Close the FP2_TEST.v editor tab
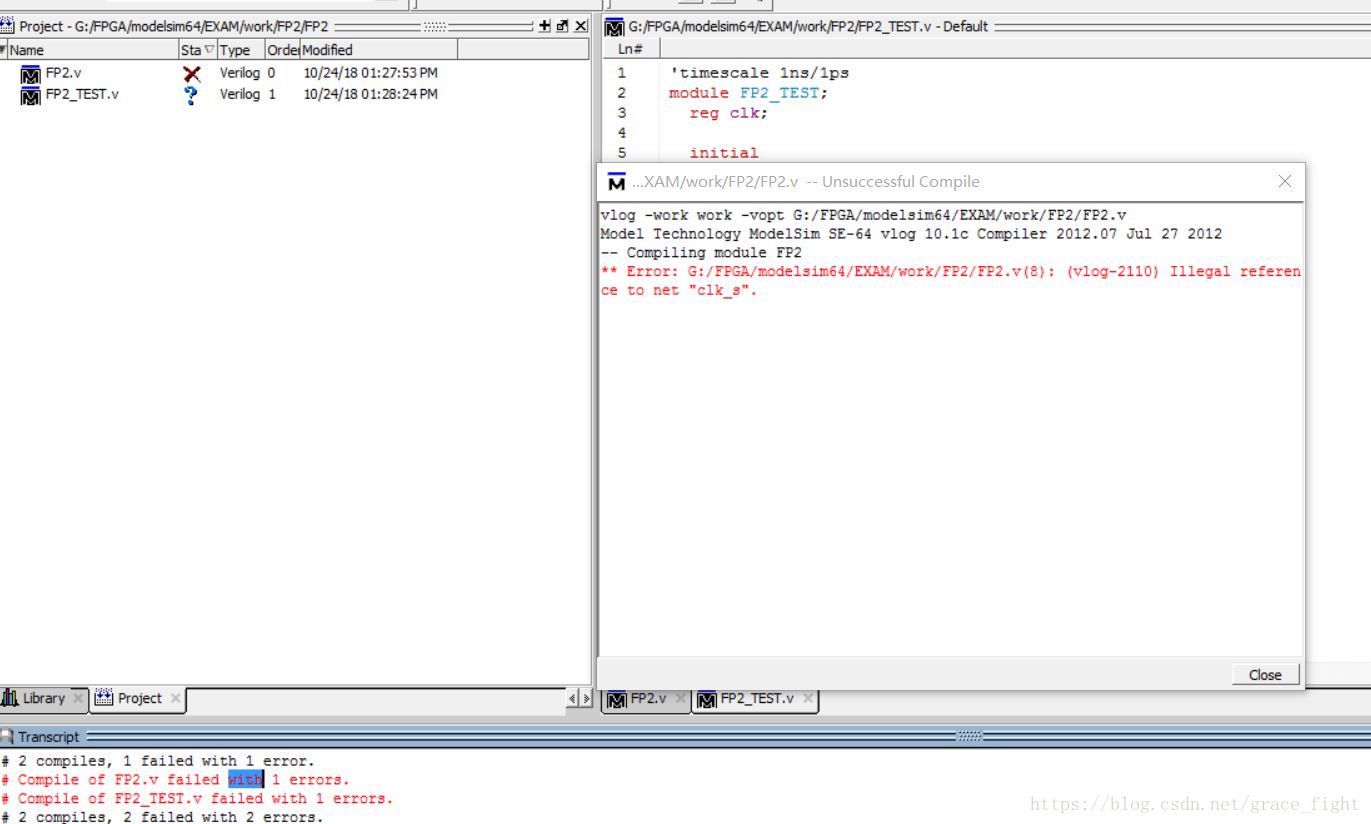The image size is (1371, 824). pyautogui.click(x=808, y=698)
